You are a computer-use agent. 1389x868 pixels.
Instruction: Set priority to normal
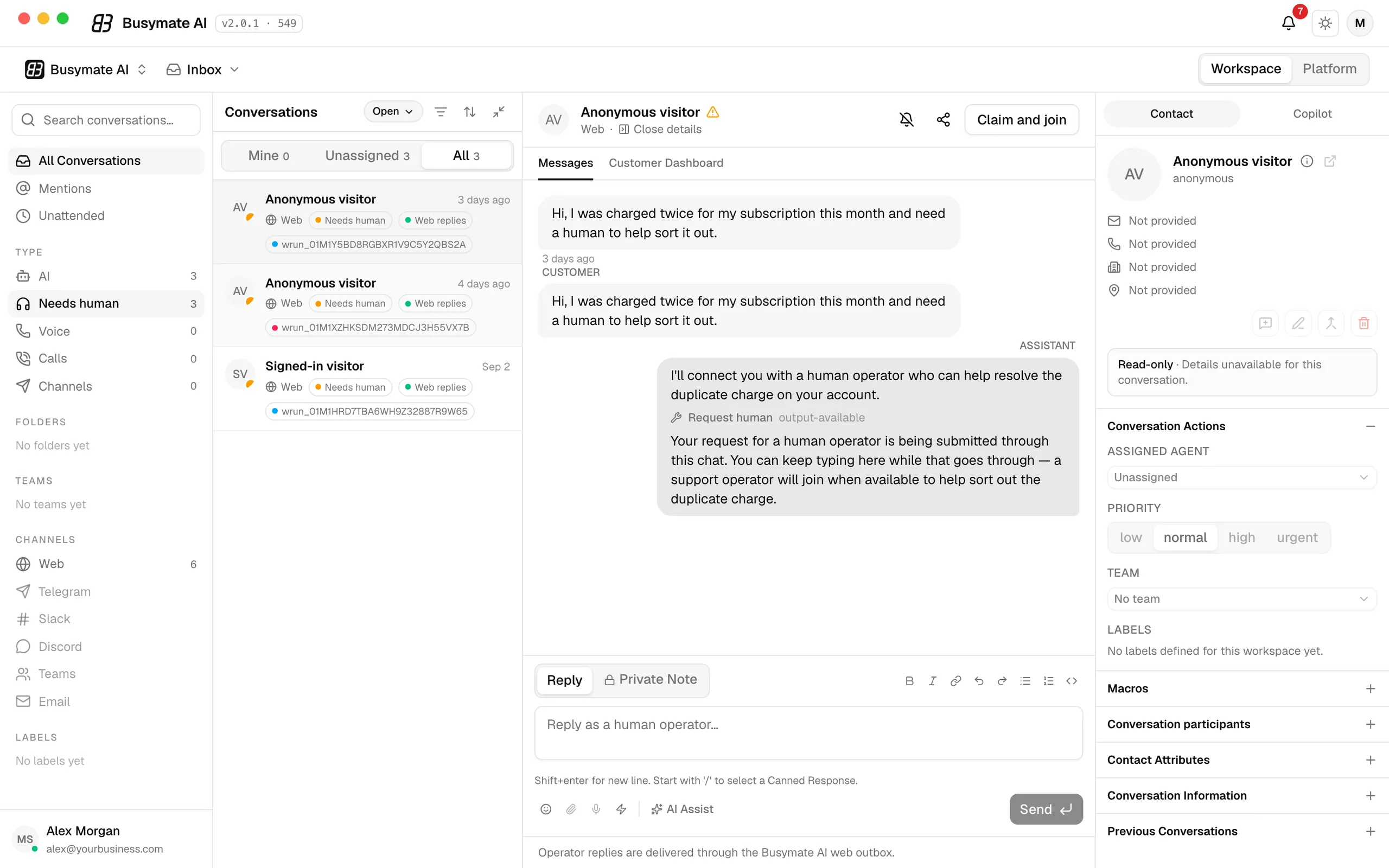[1184, 537]
